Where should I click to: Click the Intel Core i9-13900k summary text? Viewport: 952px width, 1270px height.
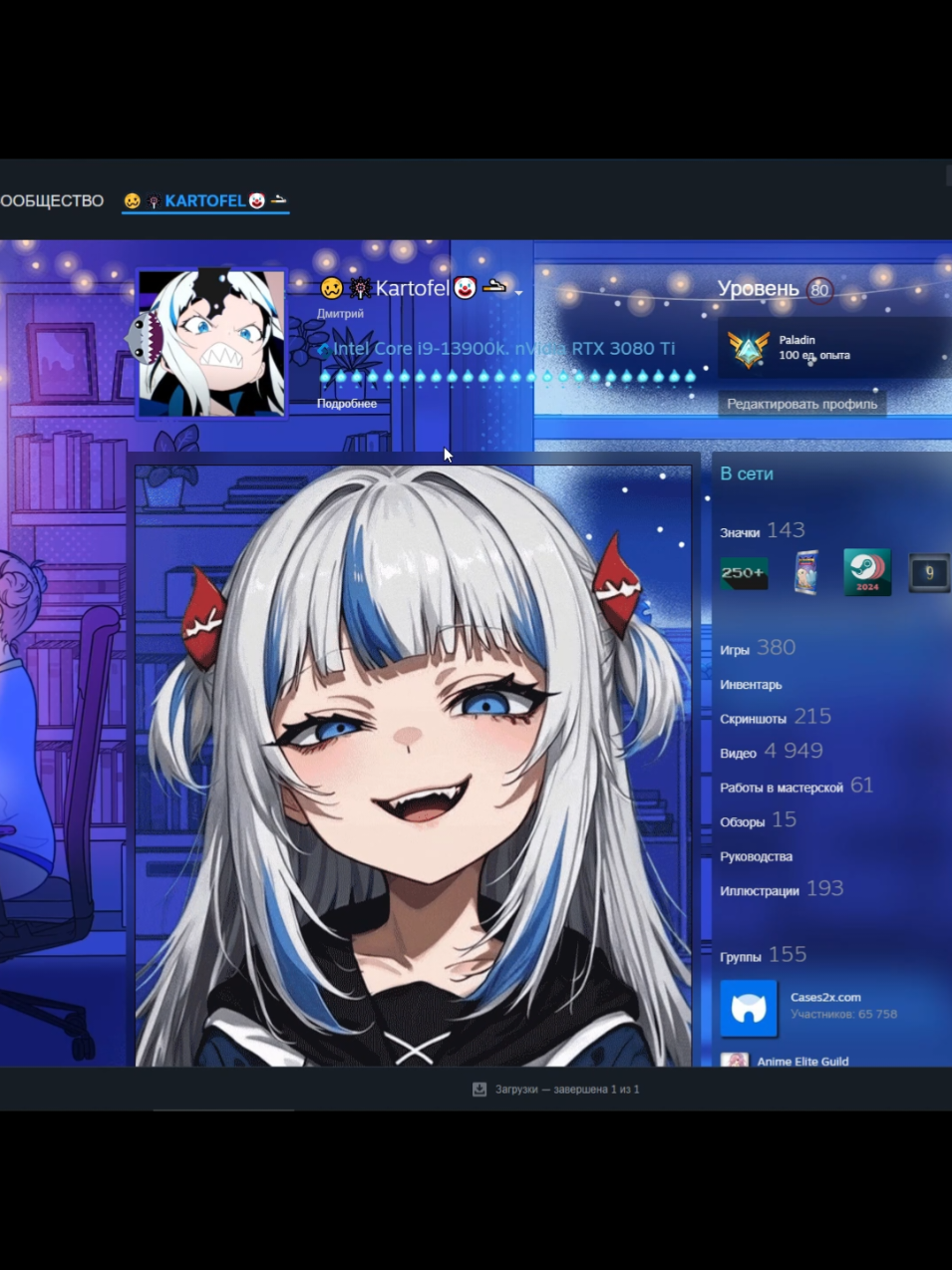pyautogui.click(x=503, y=348)
